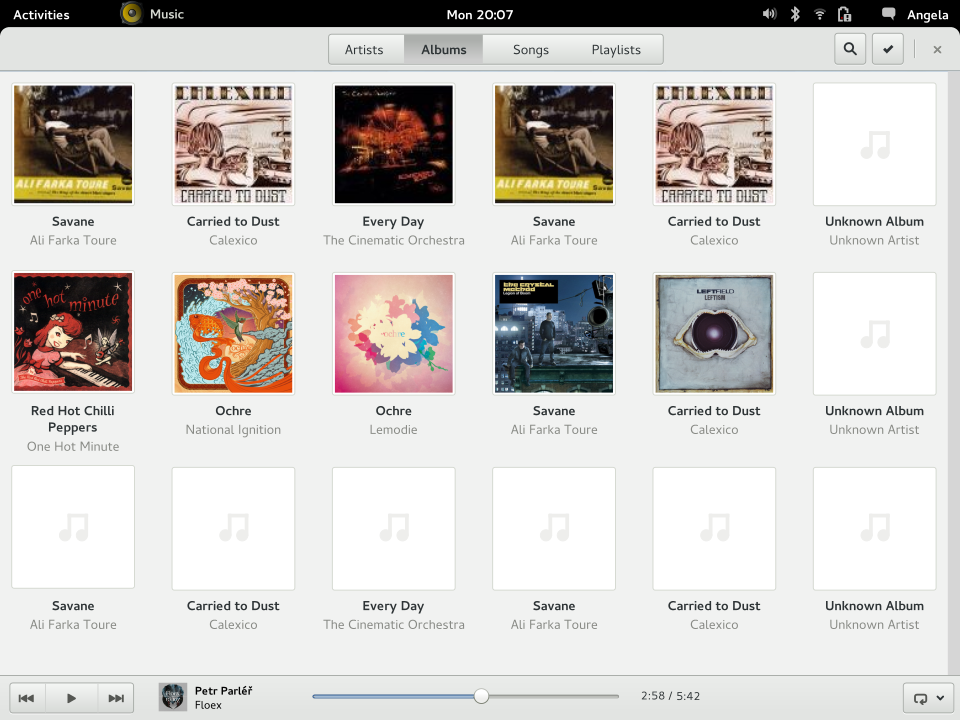Image resolution: width=960 pixels, height=720 pixels.
Task: Switch to the Artists tab
Action: (364, 50)
